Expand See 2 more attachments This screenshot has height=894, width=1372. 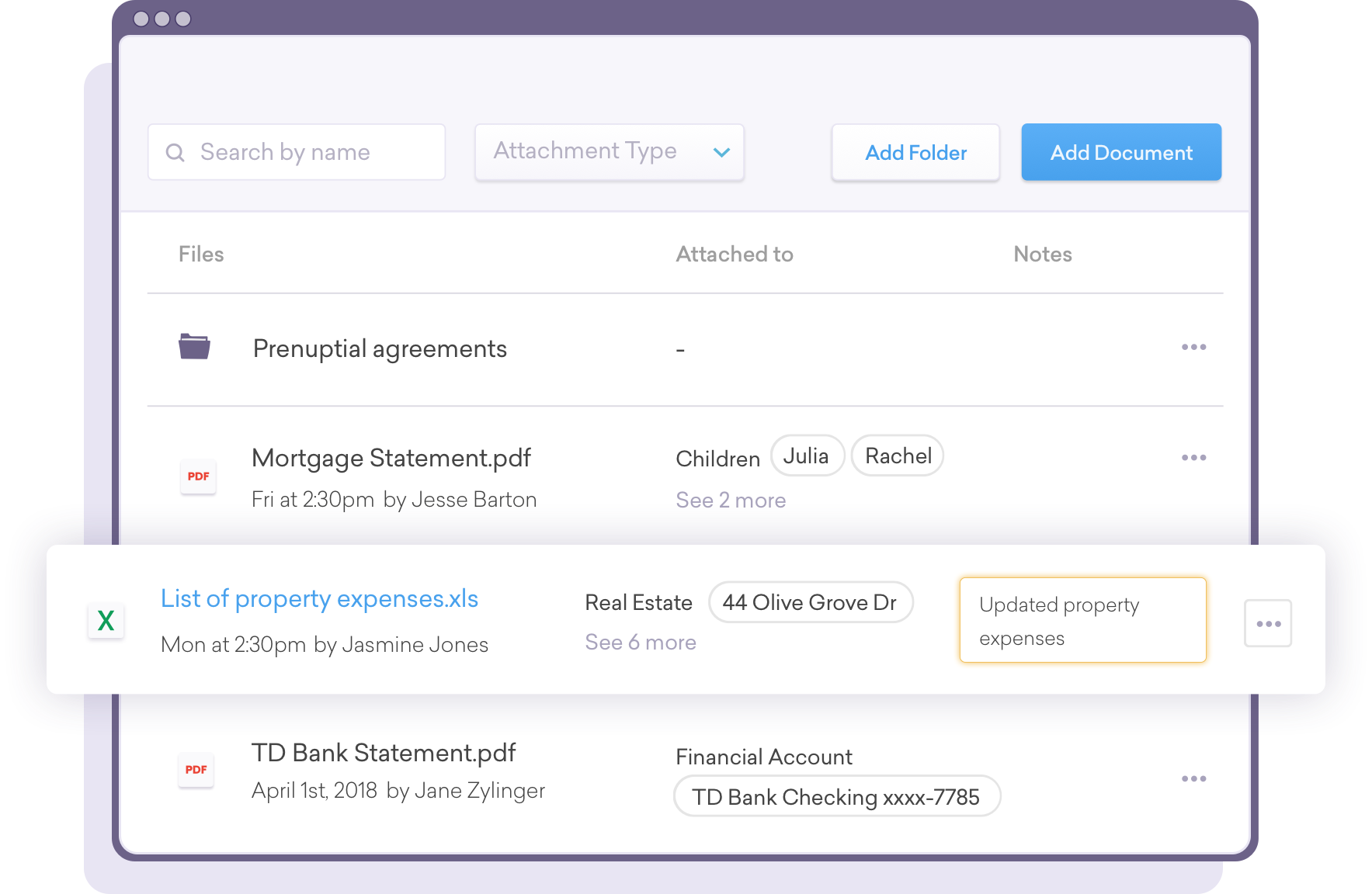pyautogui.click(x=731, y=501)
